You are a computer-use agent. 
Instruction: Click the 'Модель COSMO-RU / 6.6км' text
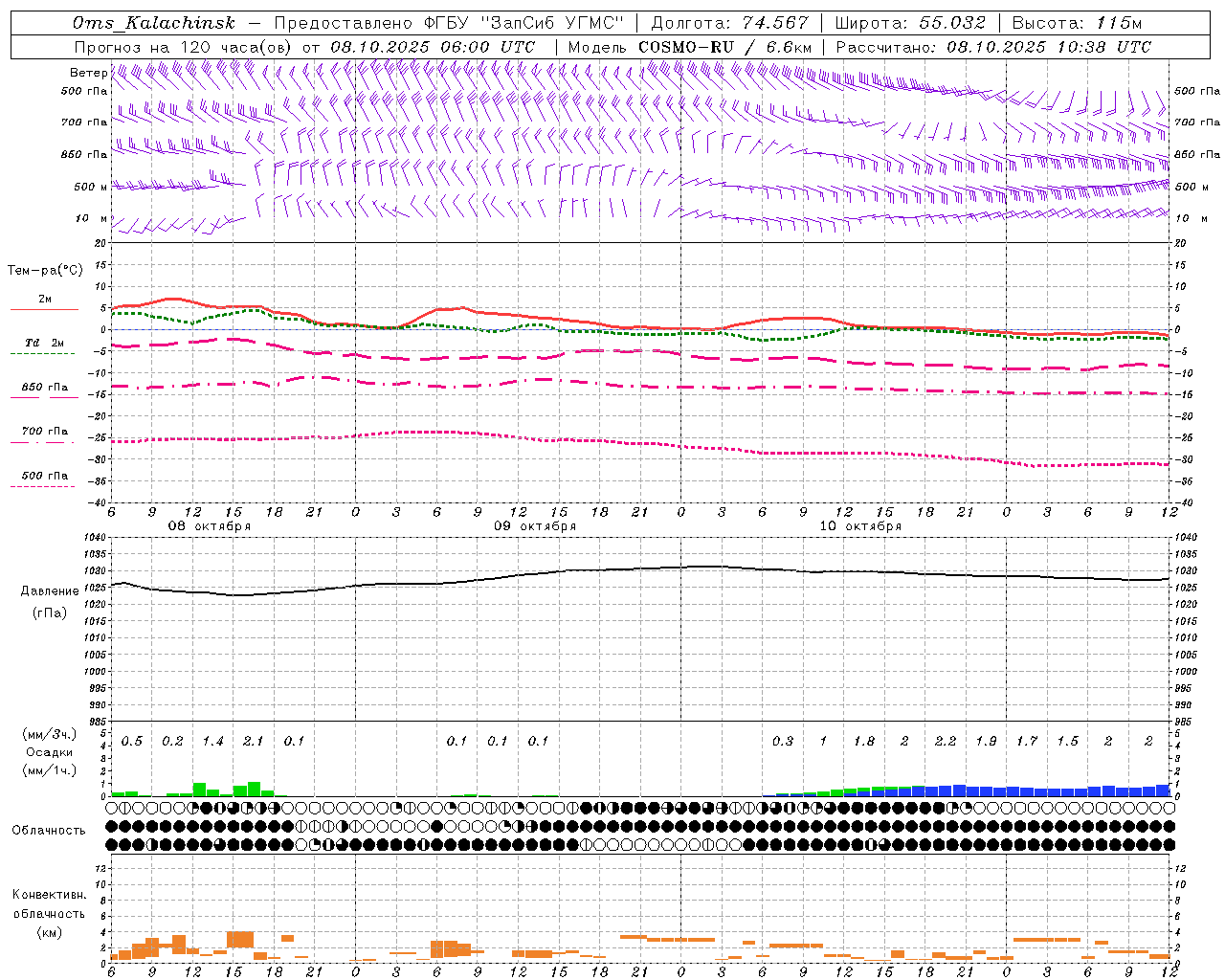pyautogui.click(x=690, y=47)
